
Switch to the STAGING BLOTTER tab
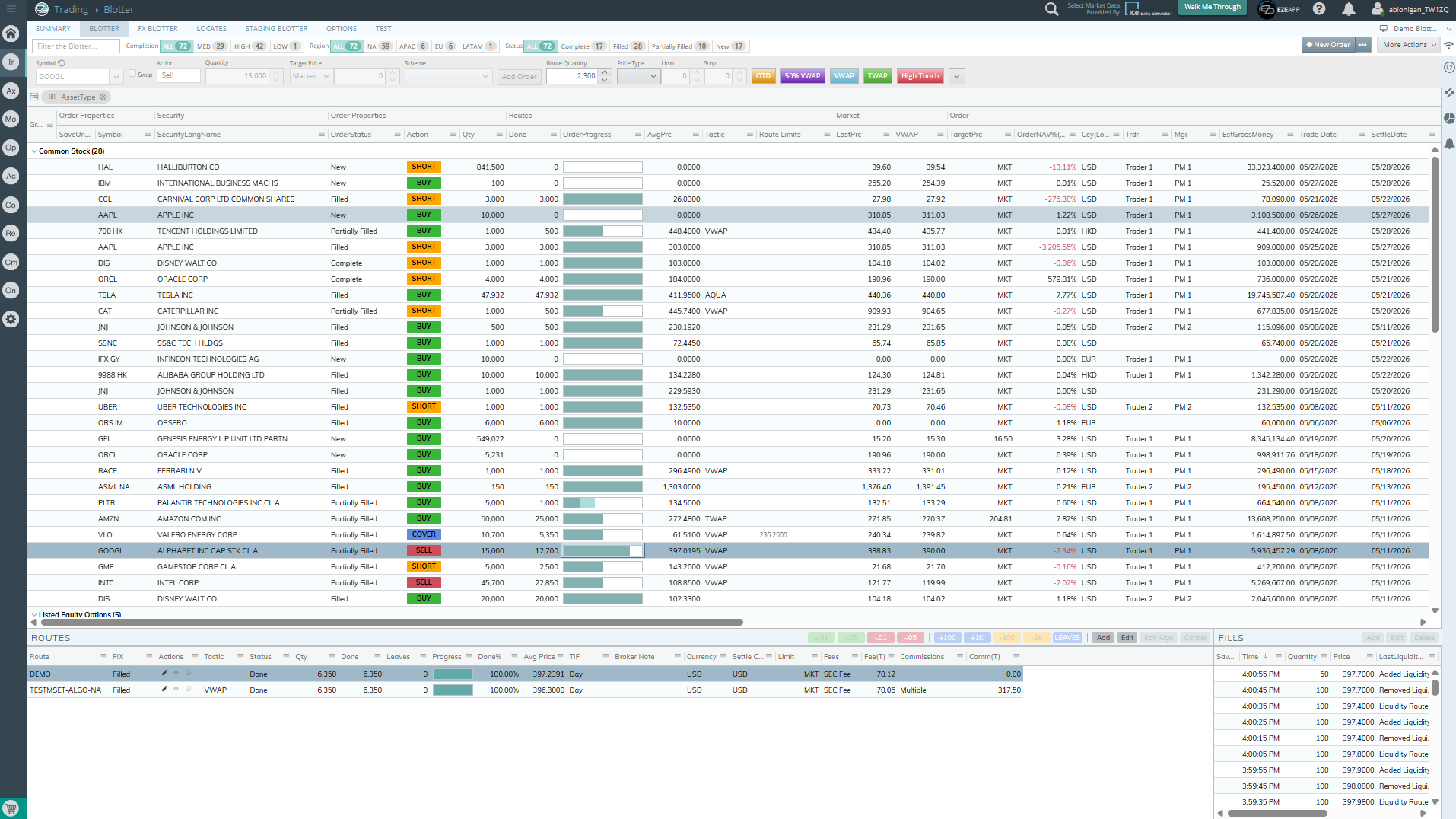[276, 29]
